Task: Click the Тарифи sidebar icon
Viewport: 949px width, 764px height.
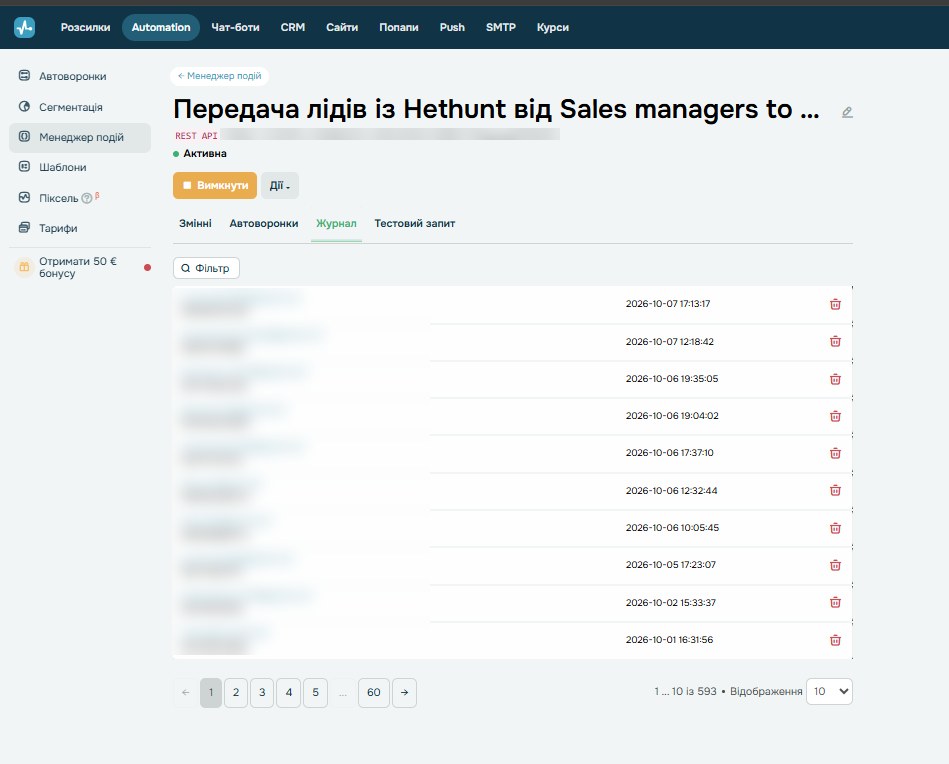Action: (24, 228)
